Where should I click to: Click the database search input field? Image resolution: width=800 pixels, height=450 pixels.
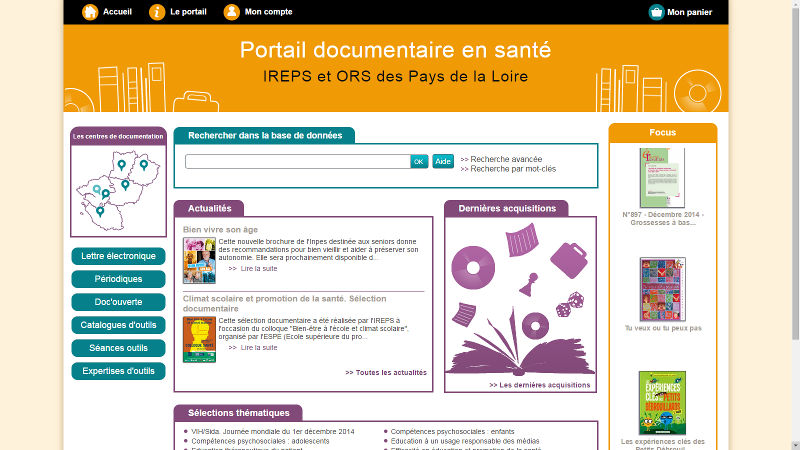click(x=297, y=162)
